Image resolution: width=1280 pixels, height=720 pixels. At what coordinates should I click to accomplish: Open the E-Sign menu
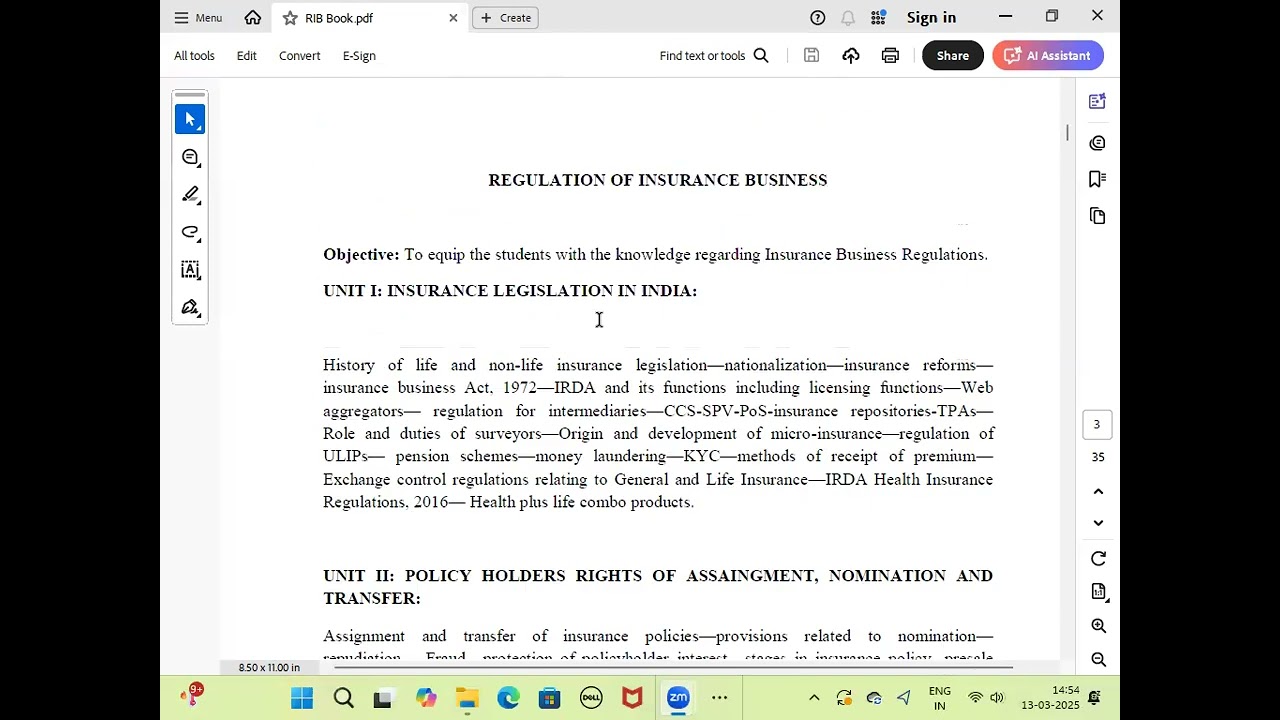[359, 56]
